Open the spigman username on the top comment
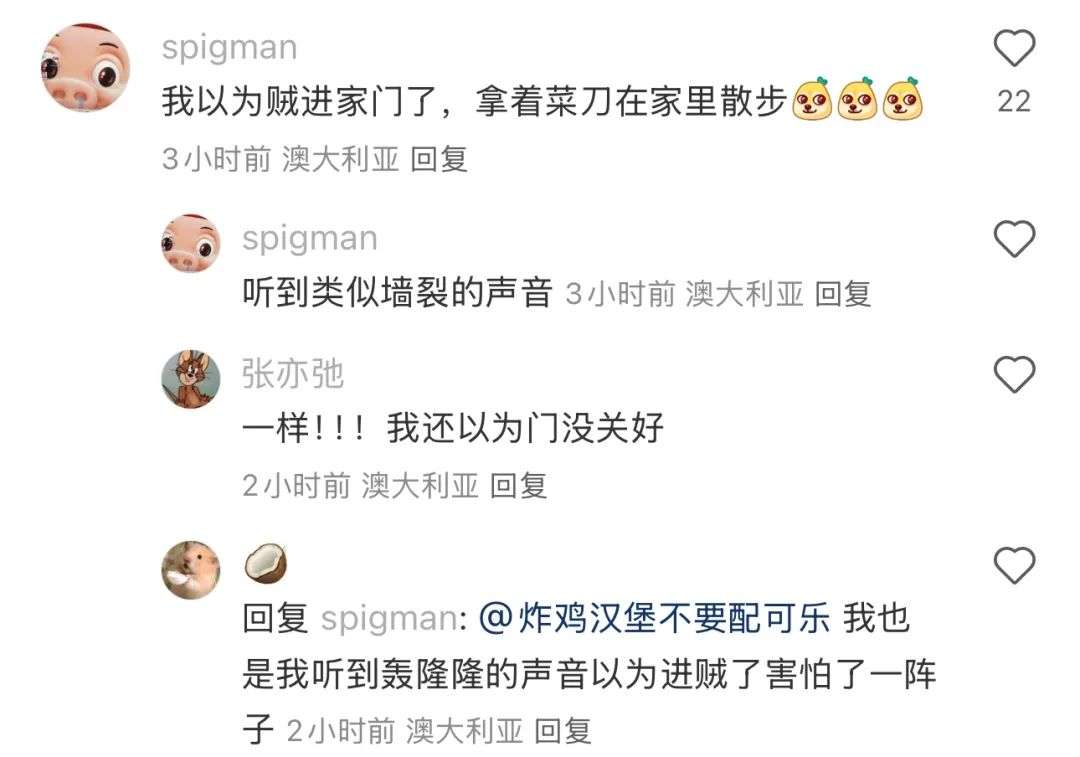 click(x=229, y=48)
